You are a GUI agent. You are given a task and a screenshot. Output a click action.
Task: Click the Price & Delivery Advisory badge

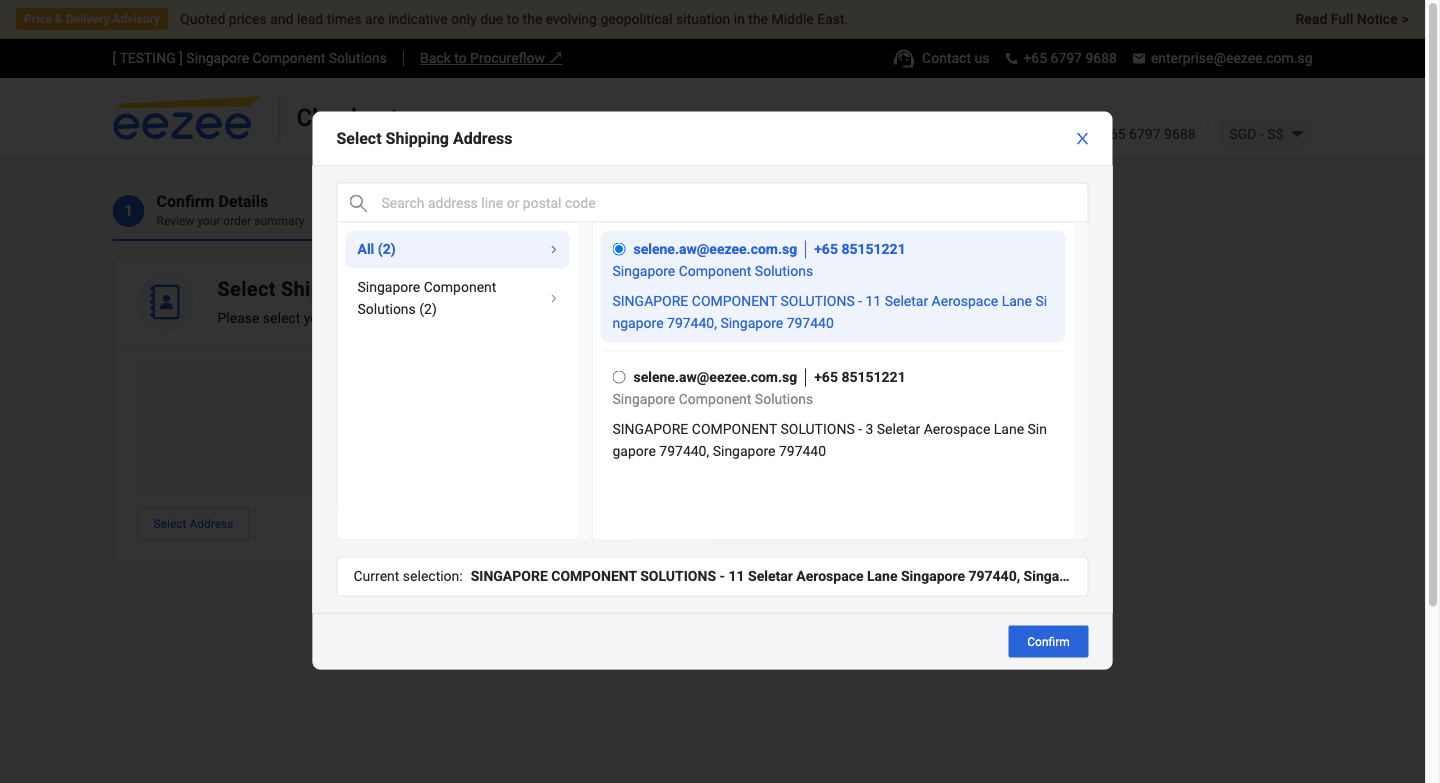click(92, 19)
